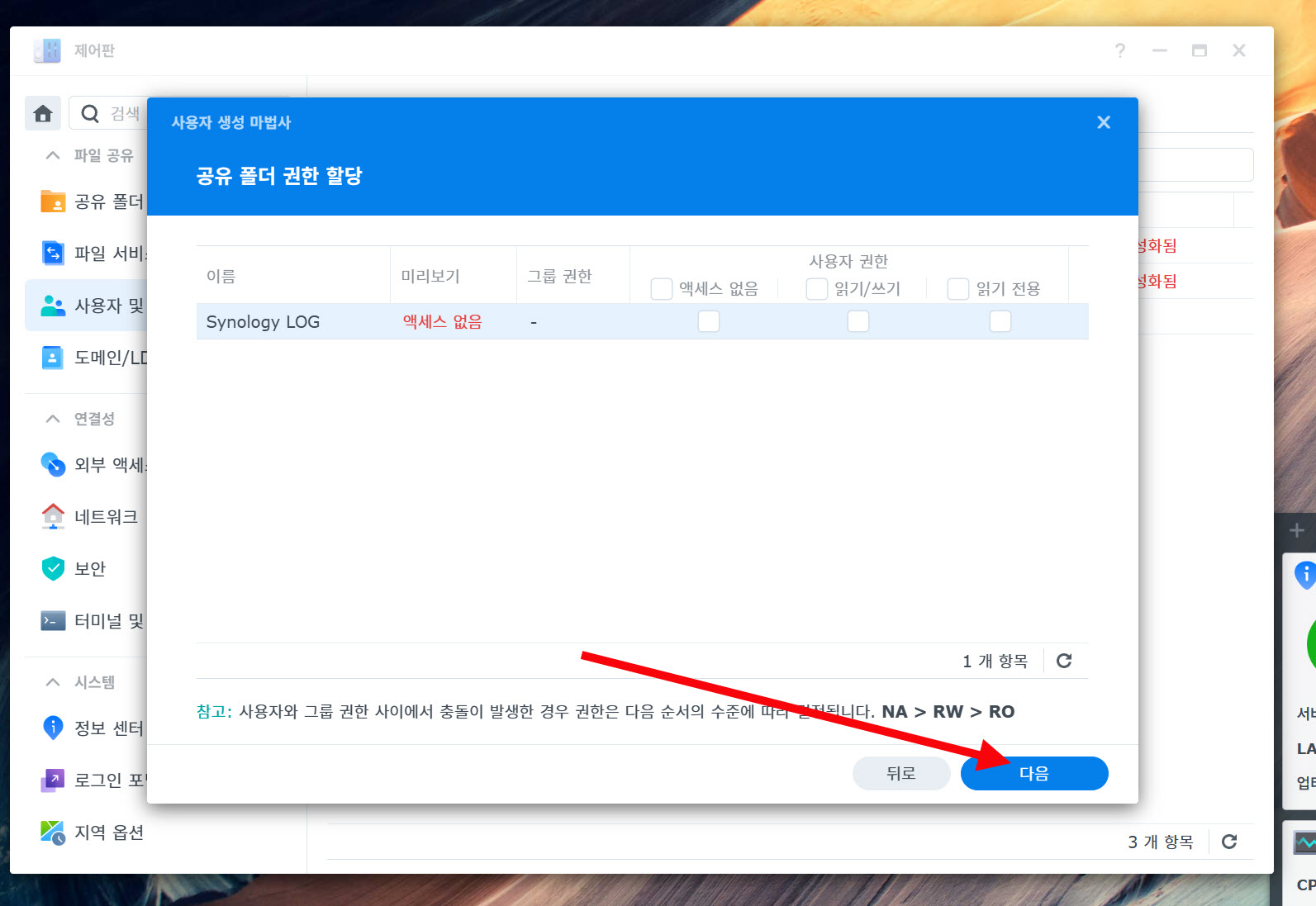Image resolution: width=1316 pixels, height=906 pixels.
Task: Open the 공유 폴더 menu entry
Action: pos(109,202)
